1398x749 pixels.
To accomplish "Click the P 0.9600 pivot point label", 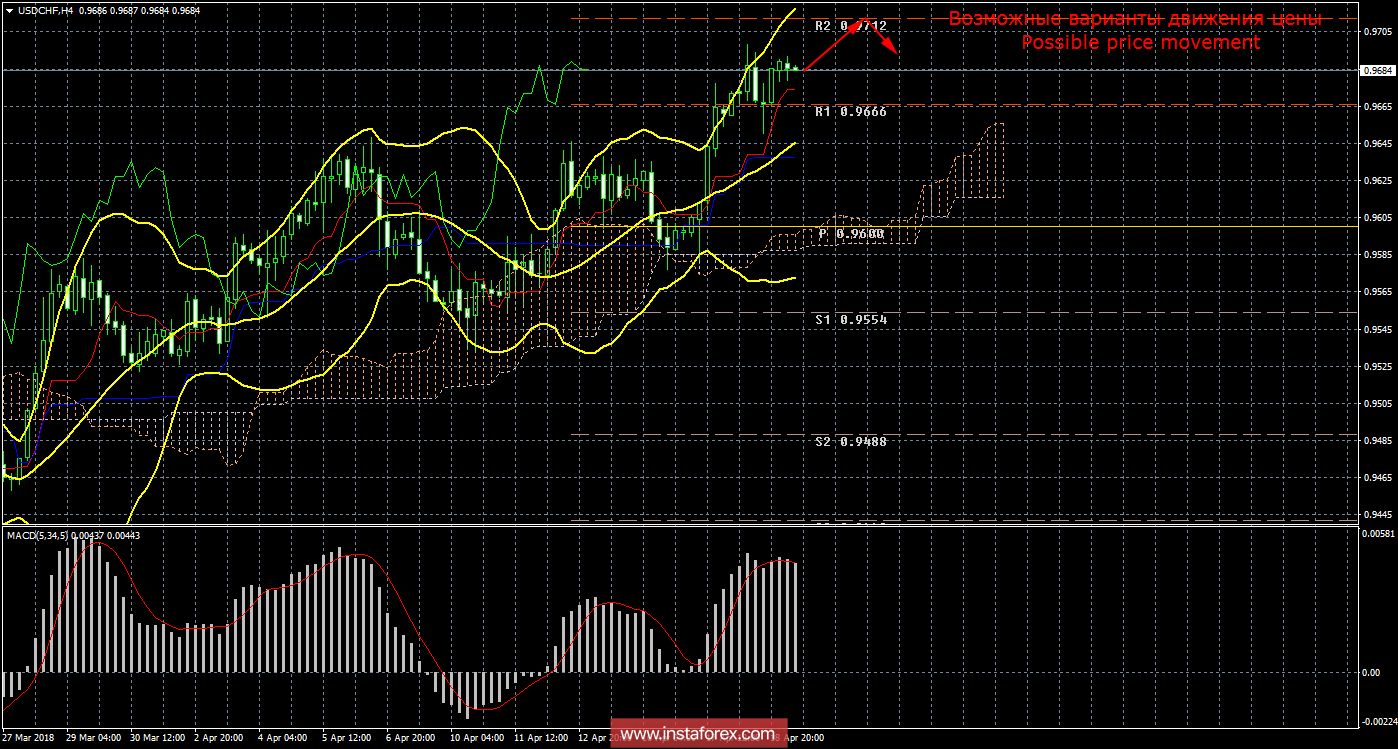I will point(852,234).
